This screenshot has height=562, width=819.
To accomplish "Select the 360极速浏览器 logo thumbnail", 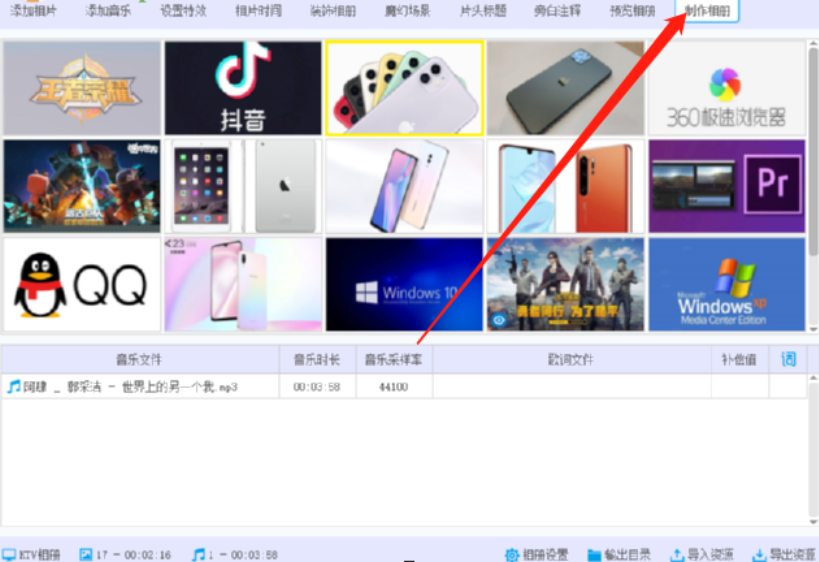I will pyautogui.click(x=727, y=88).
